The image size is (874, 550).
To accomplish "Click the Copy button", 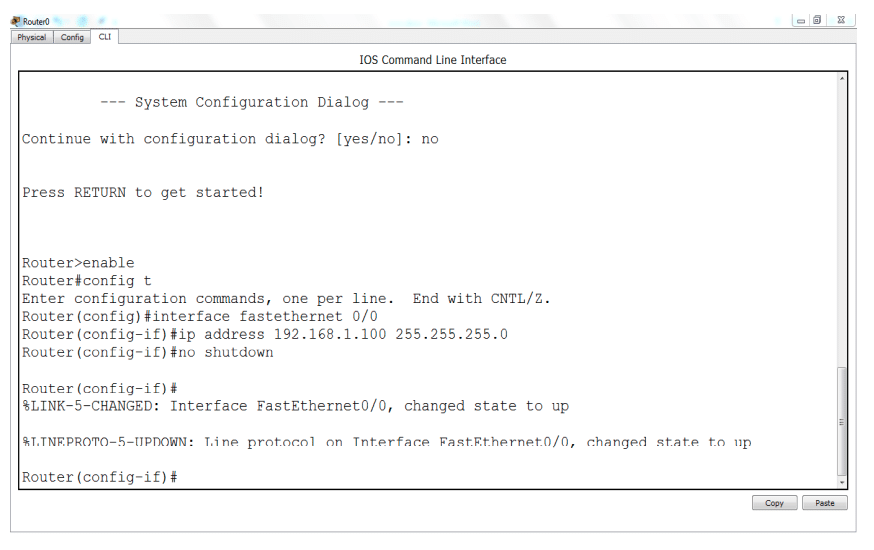I will [x=774, y=503].
